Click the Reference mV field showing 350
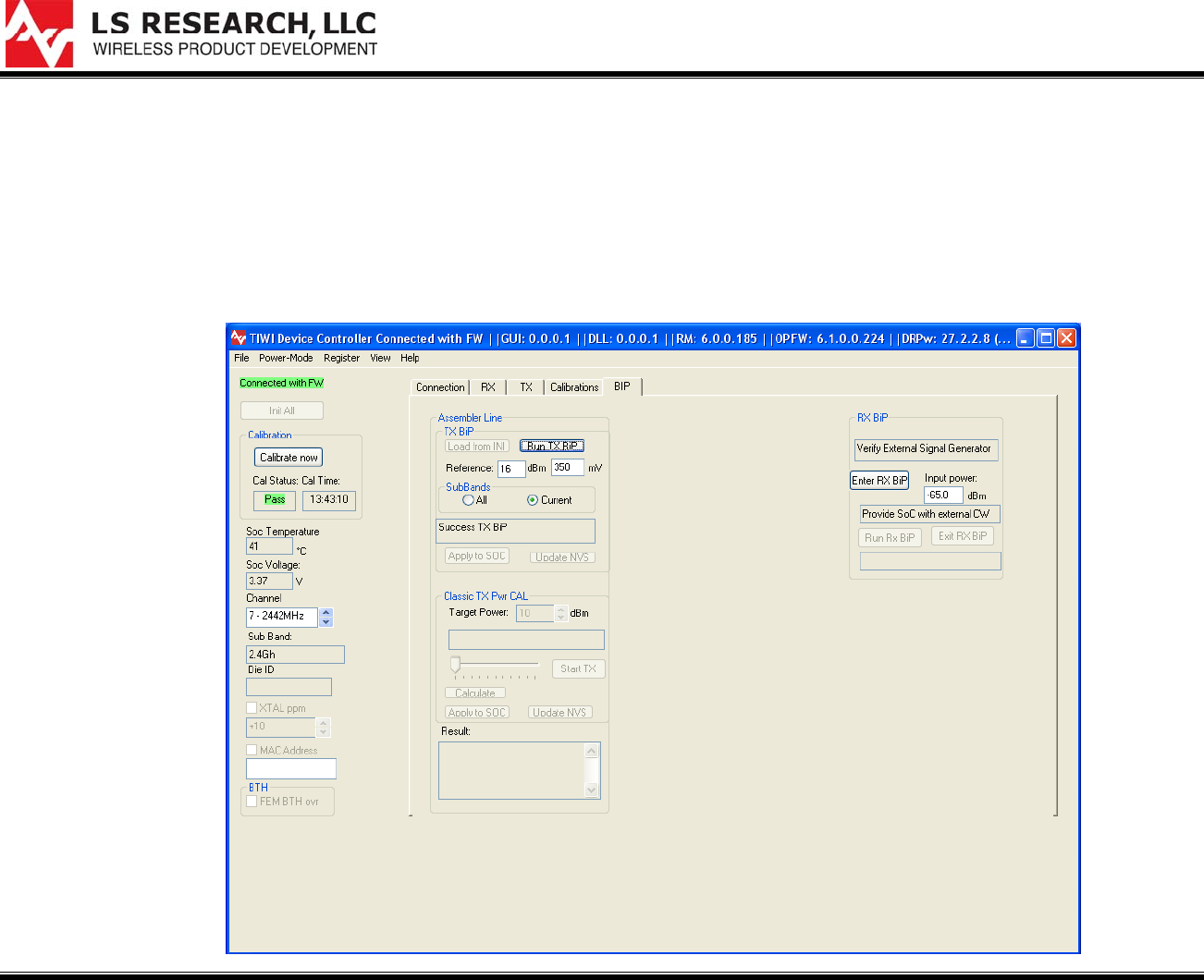This screenshot has height=980, width=1204. (568, 468)
